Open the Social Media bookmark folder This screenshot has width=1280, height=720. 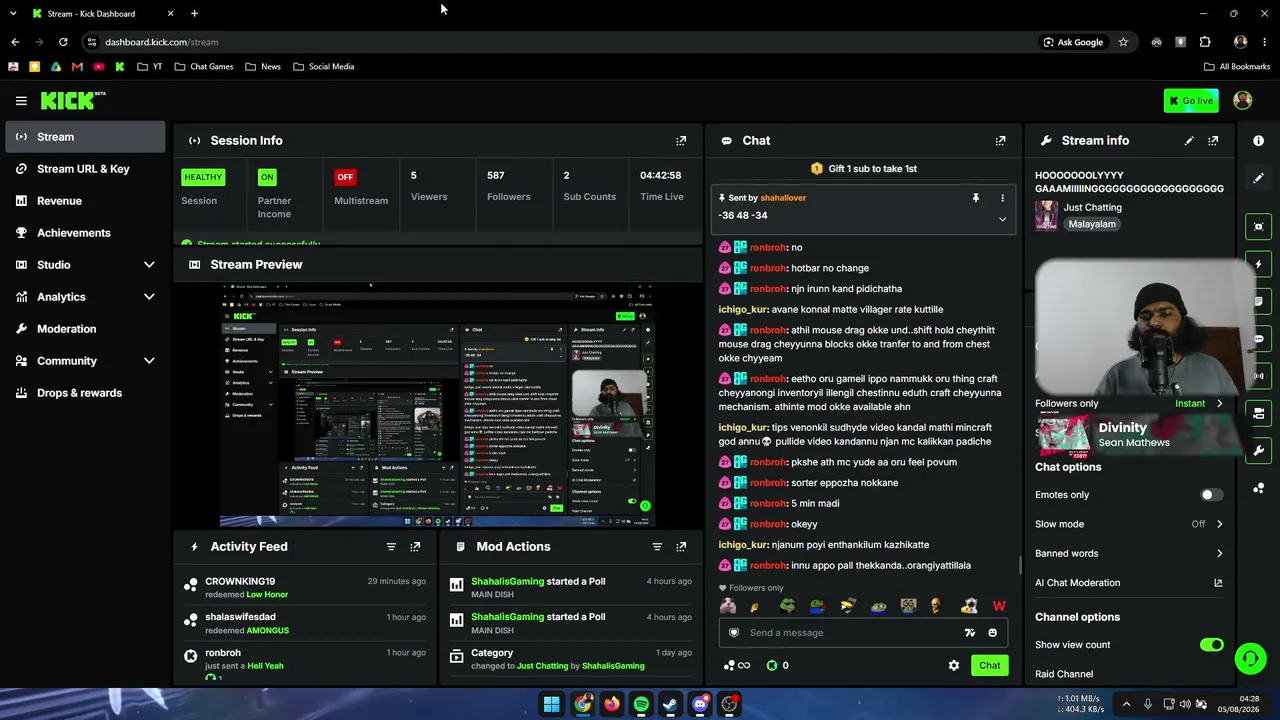(x=324, y=67)
